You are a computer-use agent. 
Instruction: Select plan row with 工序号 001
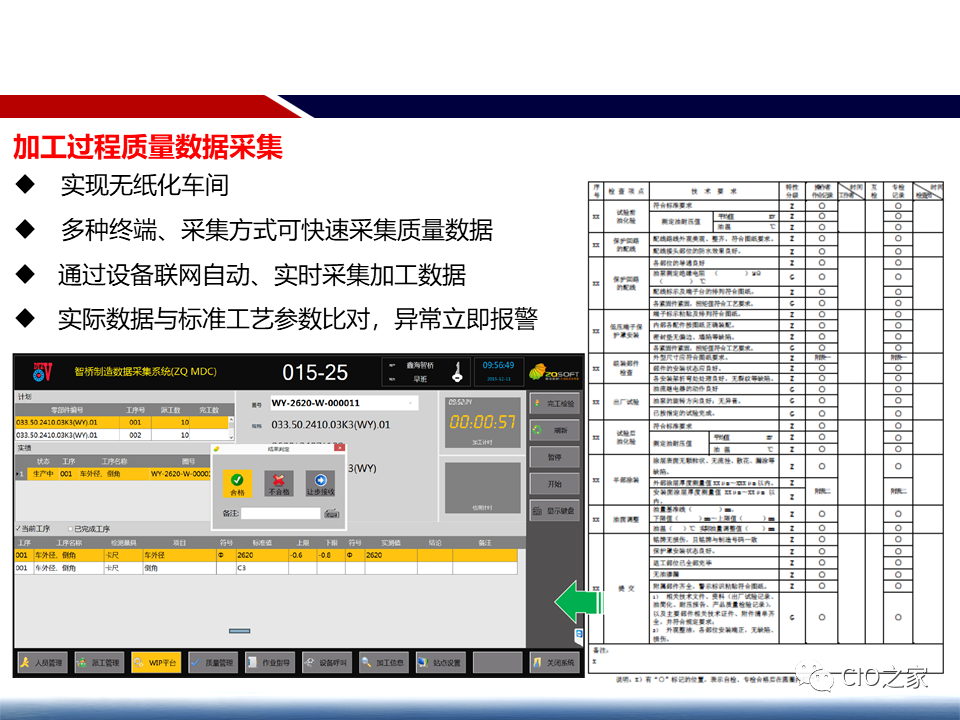tap(122, 422)
